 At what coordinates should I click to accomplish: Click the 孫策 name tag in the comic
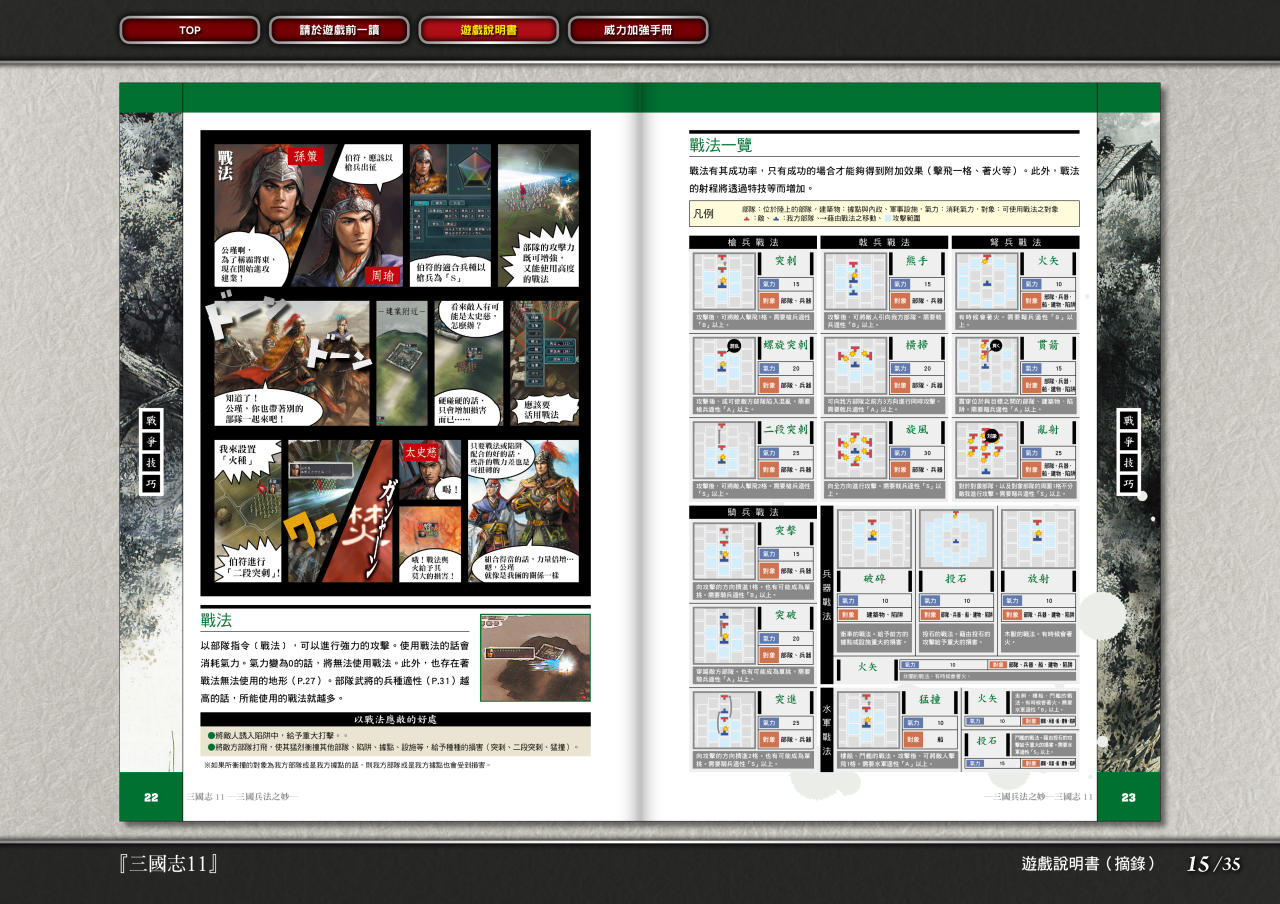(x=304, y=156)
